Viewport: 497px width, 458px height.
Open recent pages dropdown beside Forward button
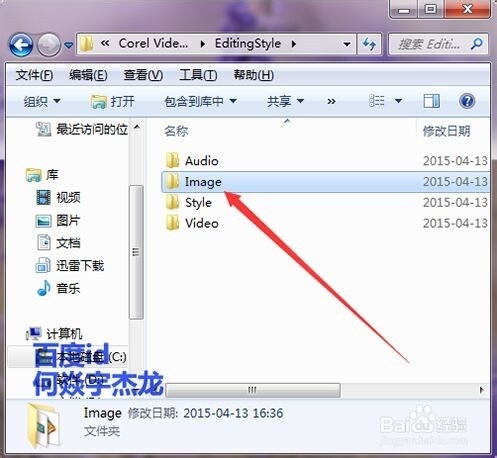69,45
